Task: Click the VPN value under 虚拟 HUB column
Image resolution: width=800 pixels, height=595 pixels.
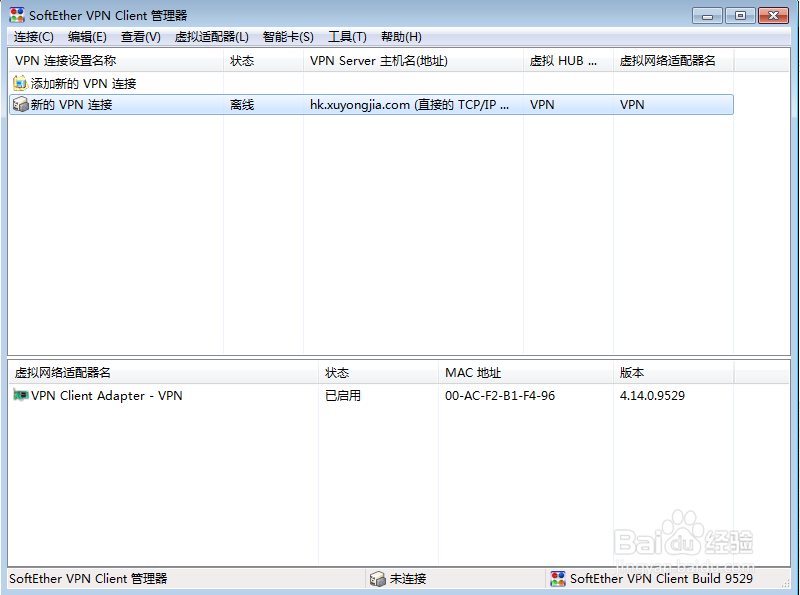Action: pyautogui.click(x=542, y=105)
